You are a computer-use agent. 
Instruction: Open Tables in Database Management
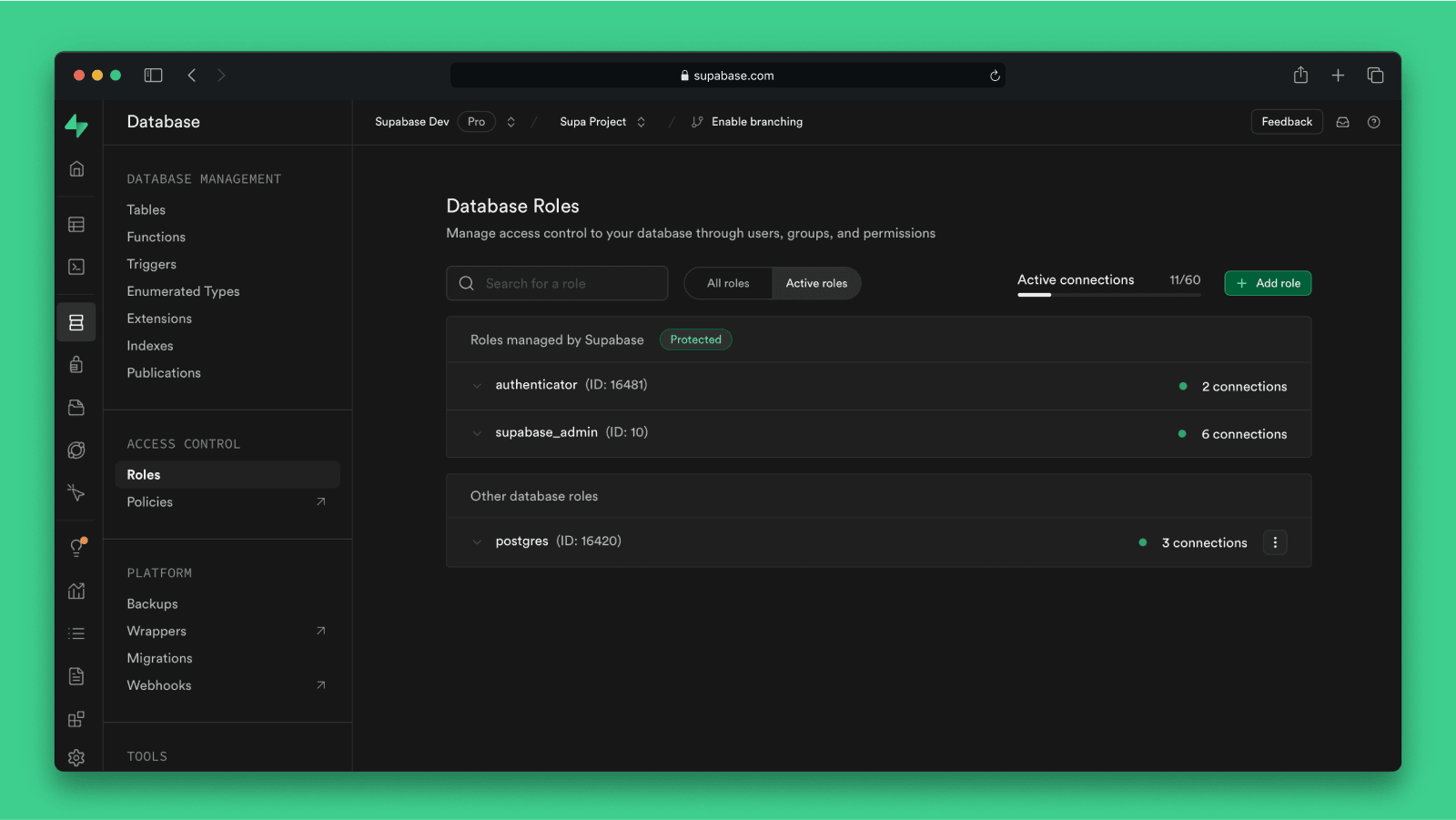click(x=146, y=209)
